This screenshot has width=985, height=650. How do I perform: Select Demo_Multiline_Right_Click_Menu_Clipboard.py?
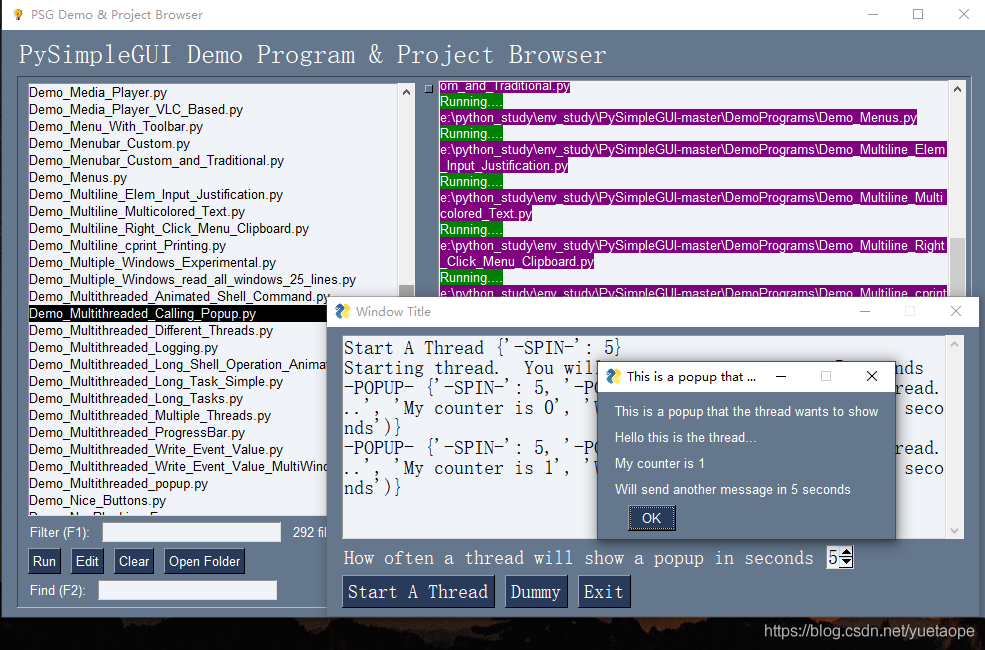tap(169, 228)
